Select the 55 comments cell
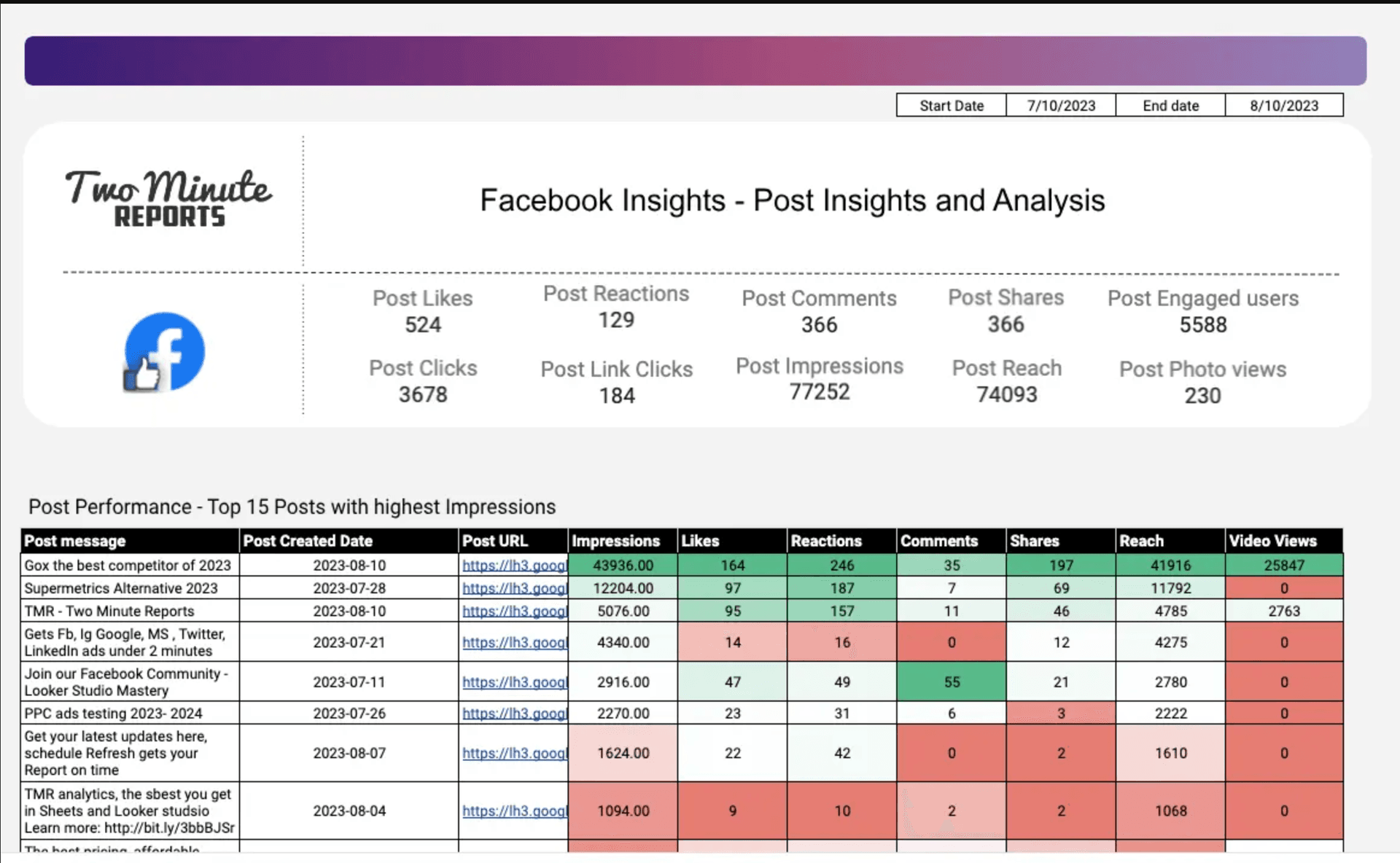Screen dimensions: 1400x863 952,682
